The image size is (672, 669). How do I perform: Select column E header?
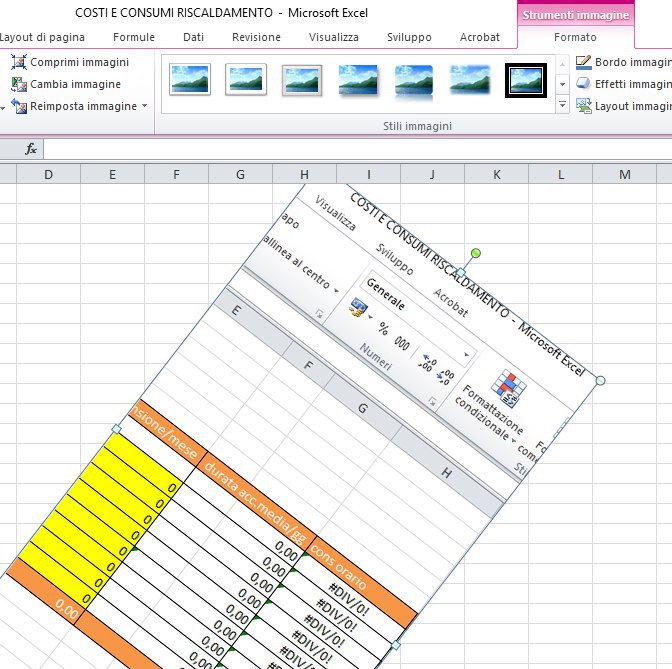[113, 175]
